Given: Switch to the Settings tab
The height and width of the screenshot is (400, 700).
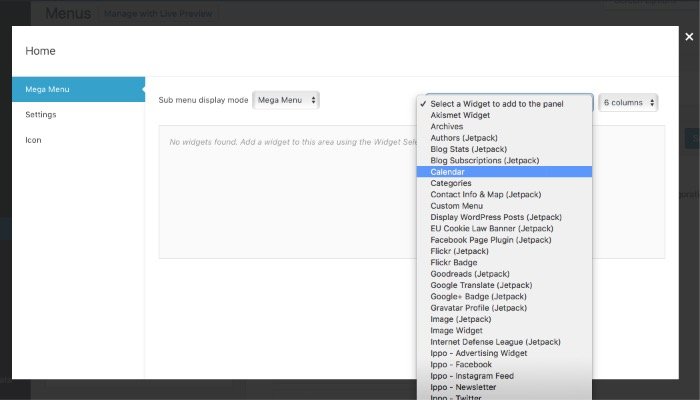Looking at the screenshot, I should 78,115.
